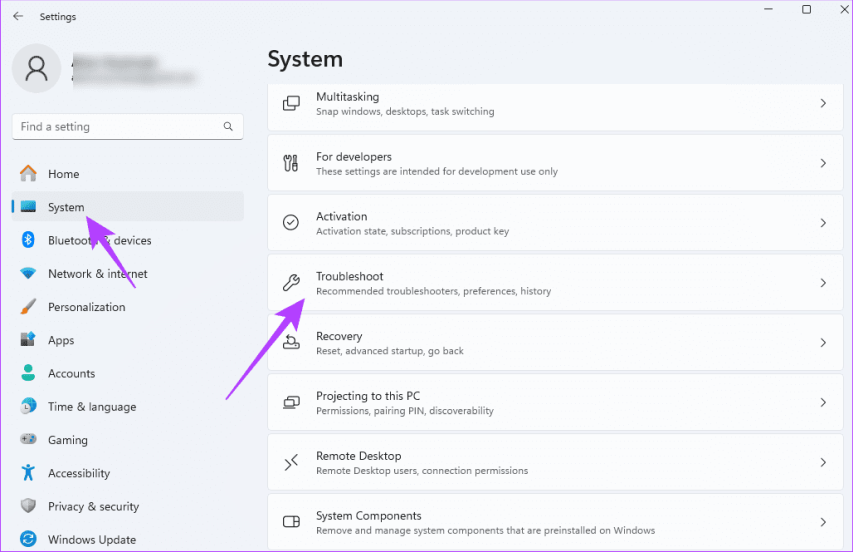This screenshot has width=853, height=552.
Task: Click the Personalization paintbrush icon
Action: coord(29,307)
